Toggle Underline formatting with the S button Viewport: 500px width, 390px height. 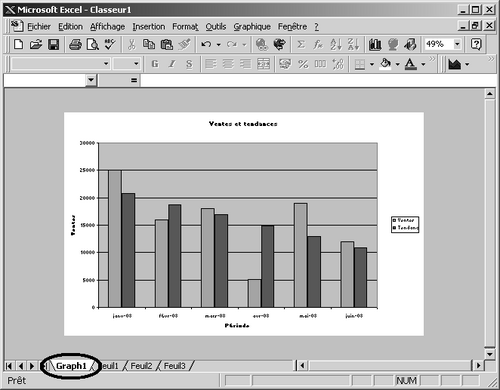[189, 64]
